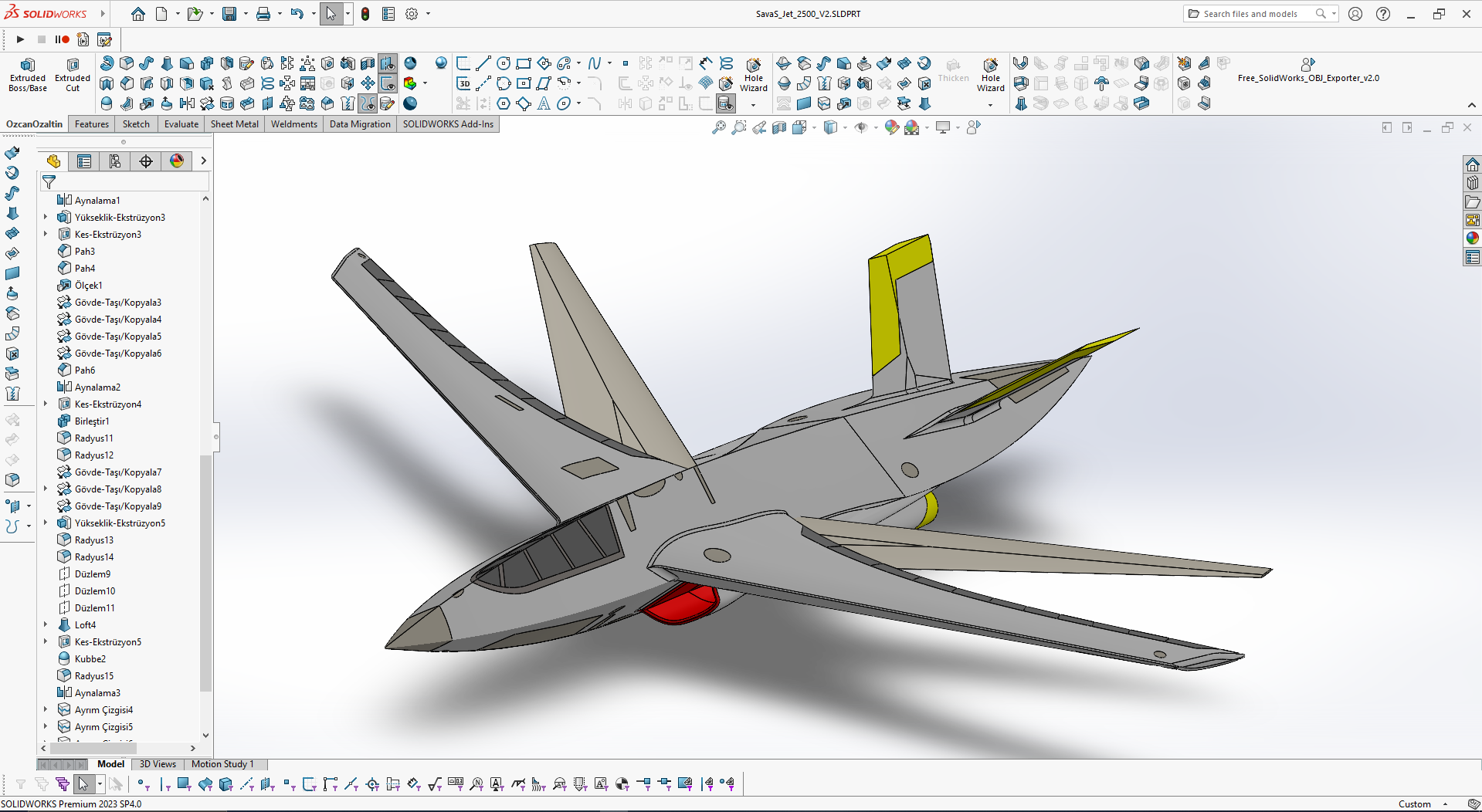The image size is (1482, 812).
Task: Expand the Kes-Ekstrüzyon3 feature
Action: pos(46,235)
